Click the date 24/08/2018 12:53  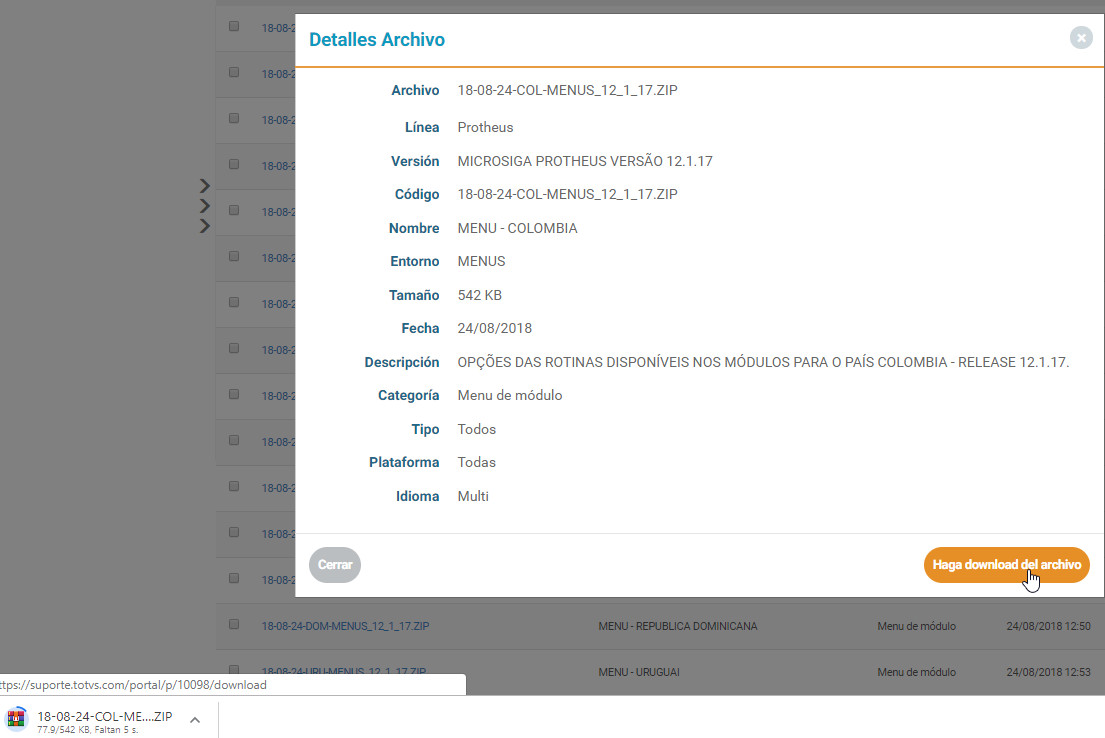[x=1048, y=672]
